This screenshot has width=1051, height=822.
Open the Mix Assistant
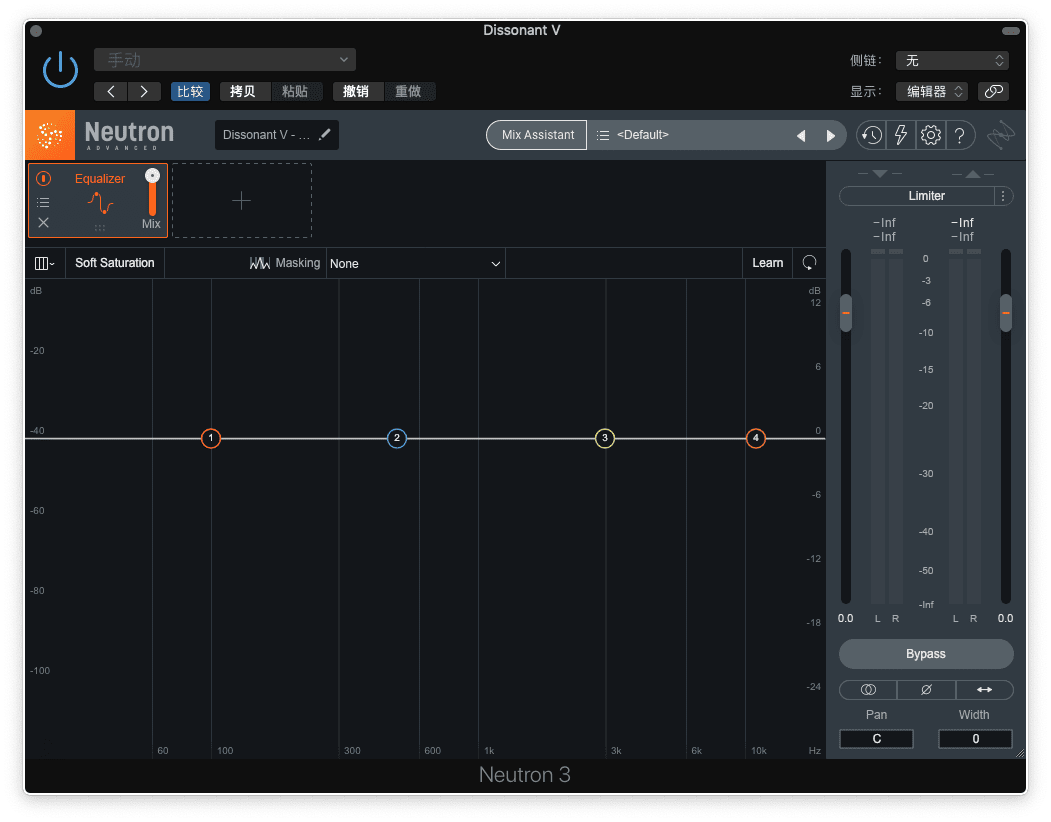pos(537,135)
